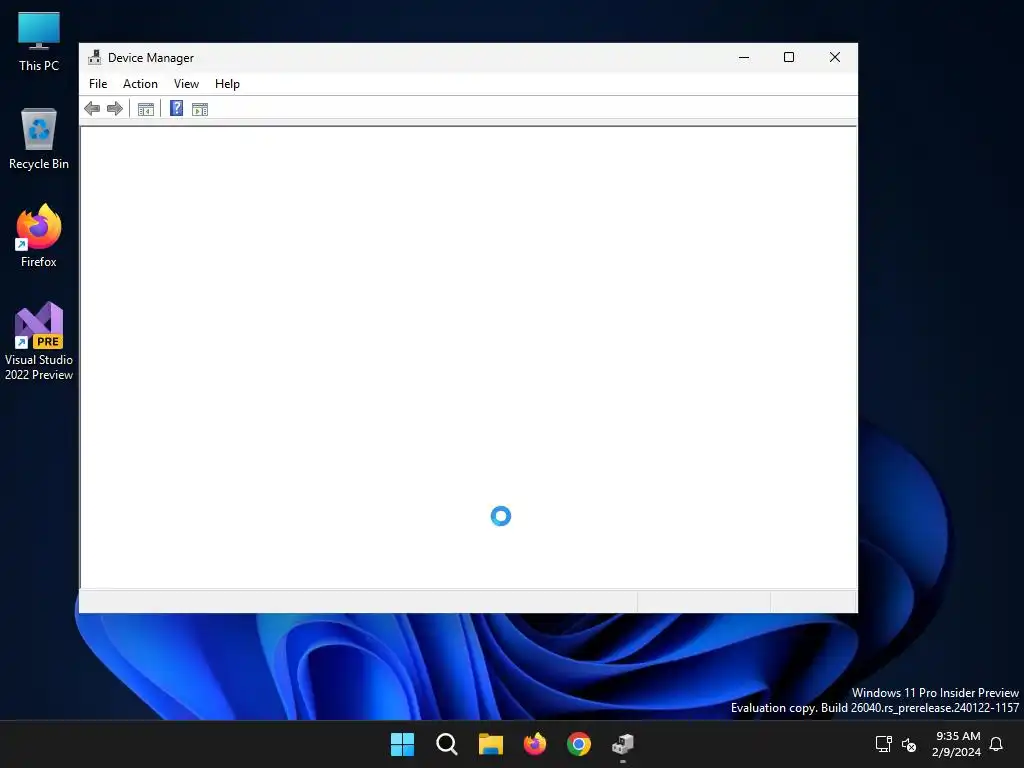Open the network status tray icon
This screenshot has height=768, width=1024.
coord(884,744)
